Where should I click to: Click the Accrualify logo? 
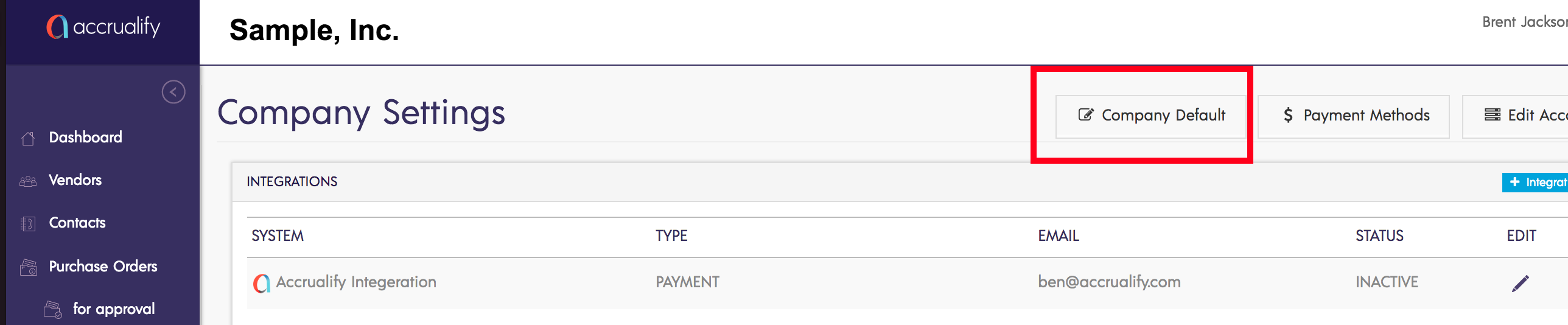pyautogui.click(x=103, y=27)
